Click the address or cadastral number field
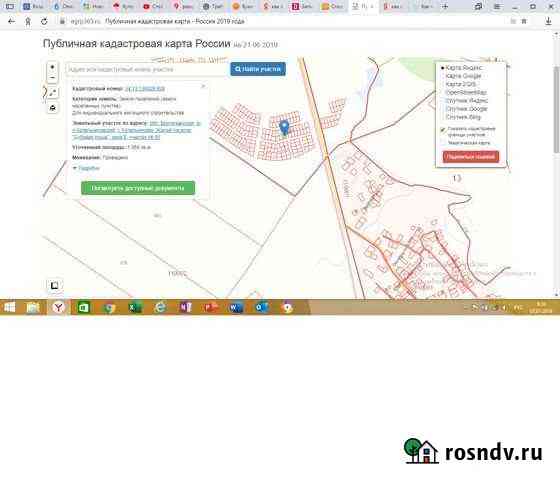The width and height of the screenshot is (560, 480). (147, 69)
